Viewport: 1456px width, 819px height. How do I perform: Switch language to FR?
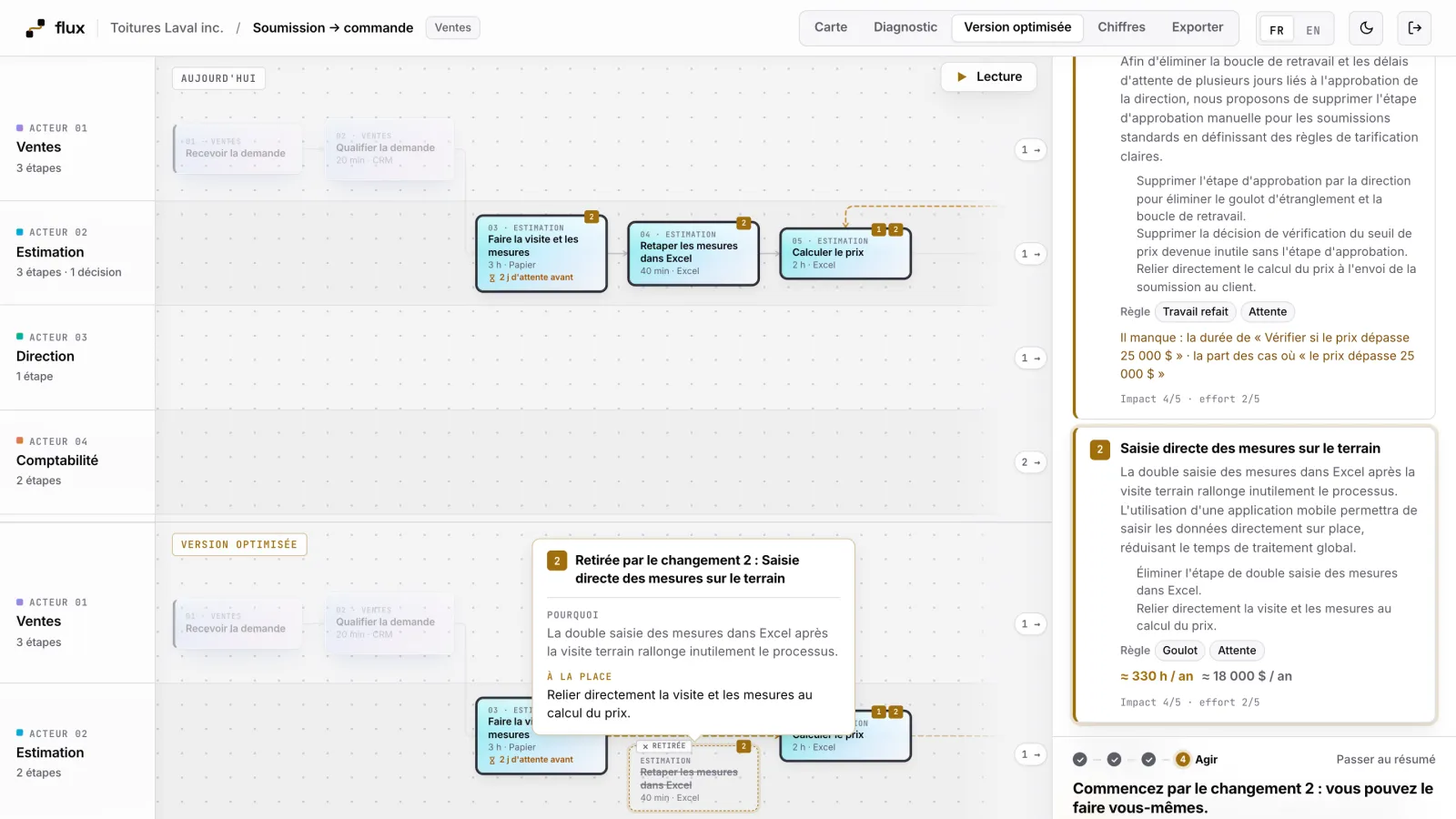(x=1277, y=30)
